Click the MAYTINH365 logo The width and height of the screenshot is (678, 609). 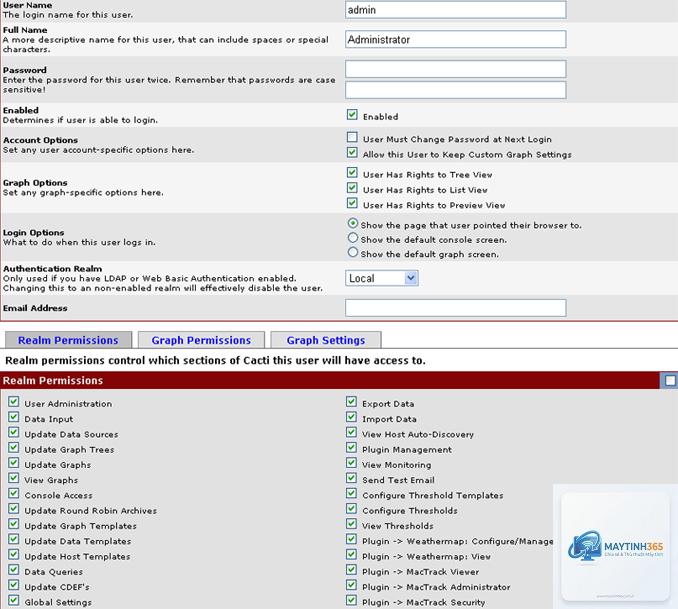pyautogui.click(x=615, y=546)
